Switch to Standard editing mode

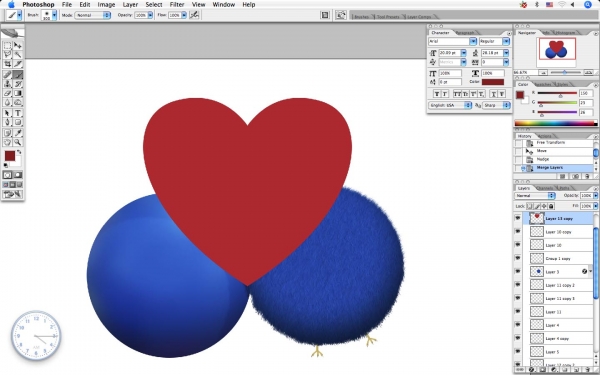coord(7,175)
